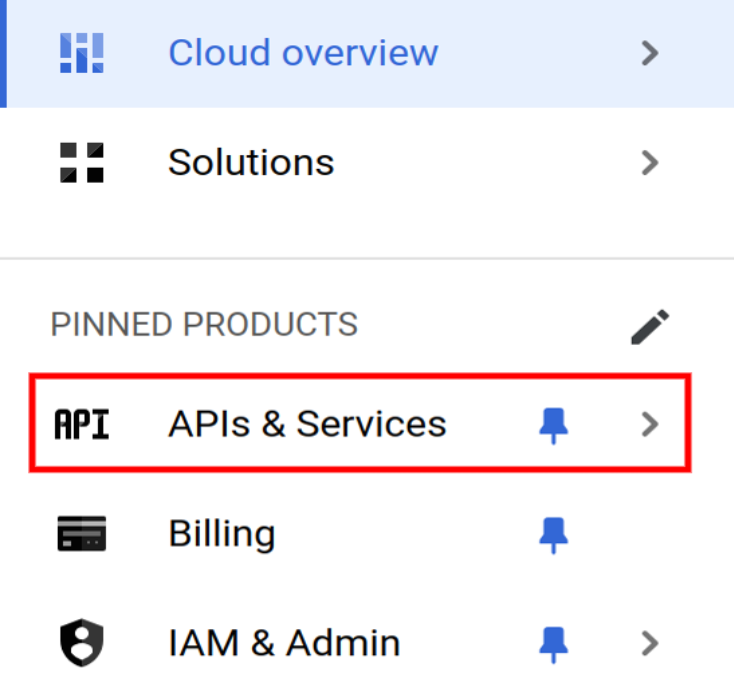Screen dimensions: 734x698
Task: Expand the Cloud overview submenu arrow
Action: point(650,52)
